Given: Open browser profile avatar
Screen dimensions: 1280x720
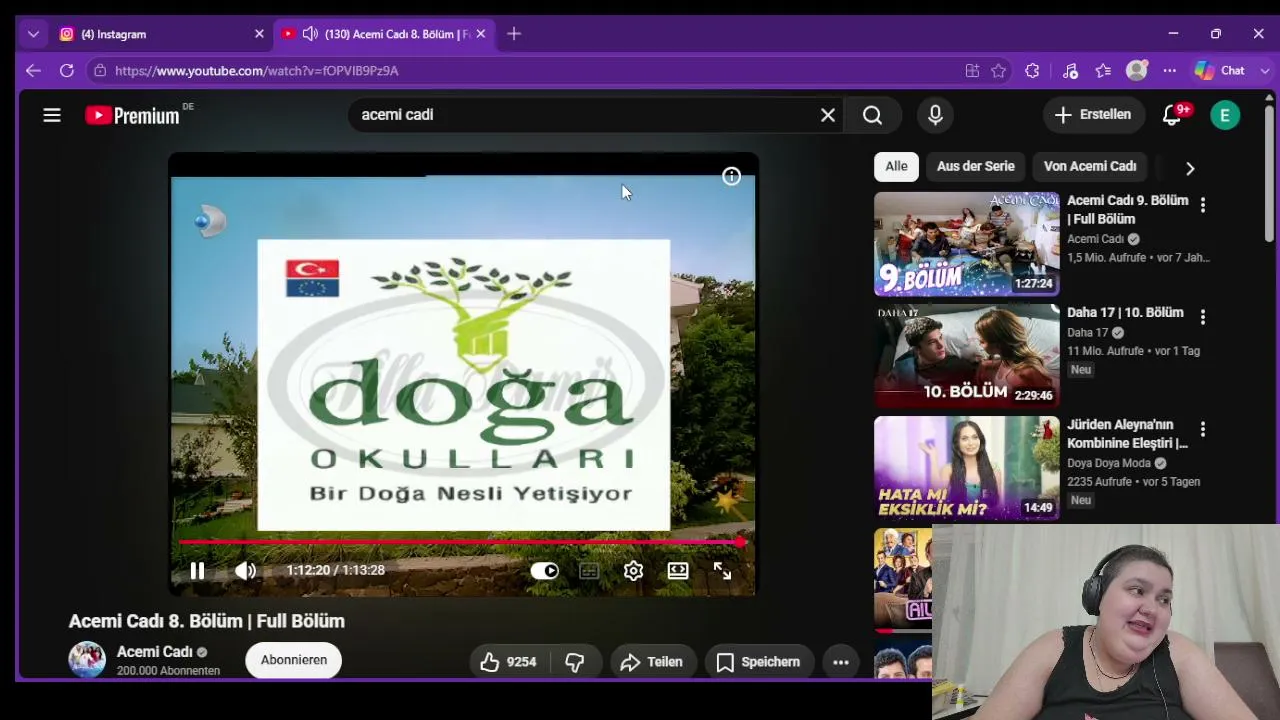Looking at the screenshot, I should [1137, 71].
